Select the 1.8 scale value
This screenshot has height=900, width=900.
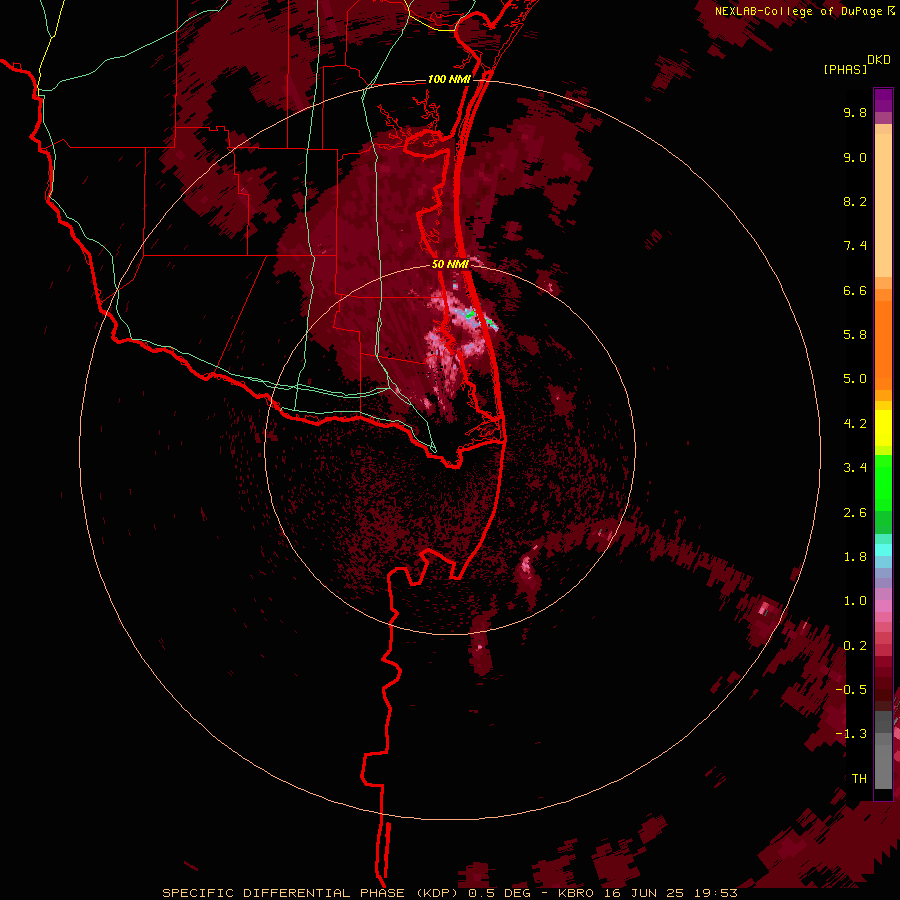click(x=855, y=557)
